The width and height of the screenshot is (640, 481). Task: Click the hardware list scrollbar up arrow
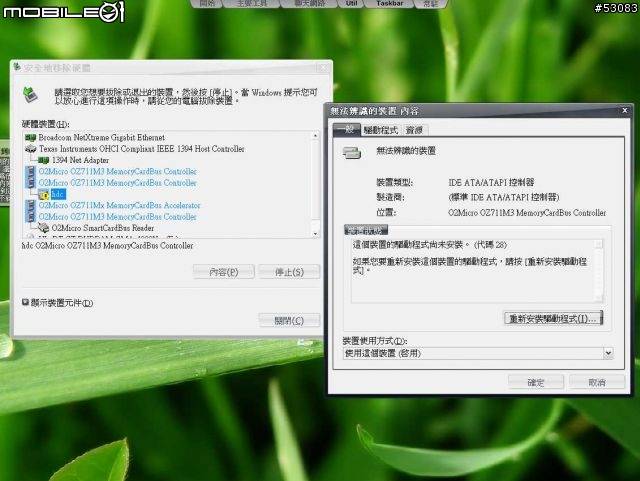point(315,136)
